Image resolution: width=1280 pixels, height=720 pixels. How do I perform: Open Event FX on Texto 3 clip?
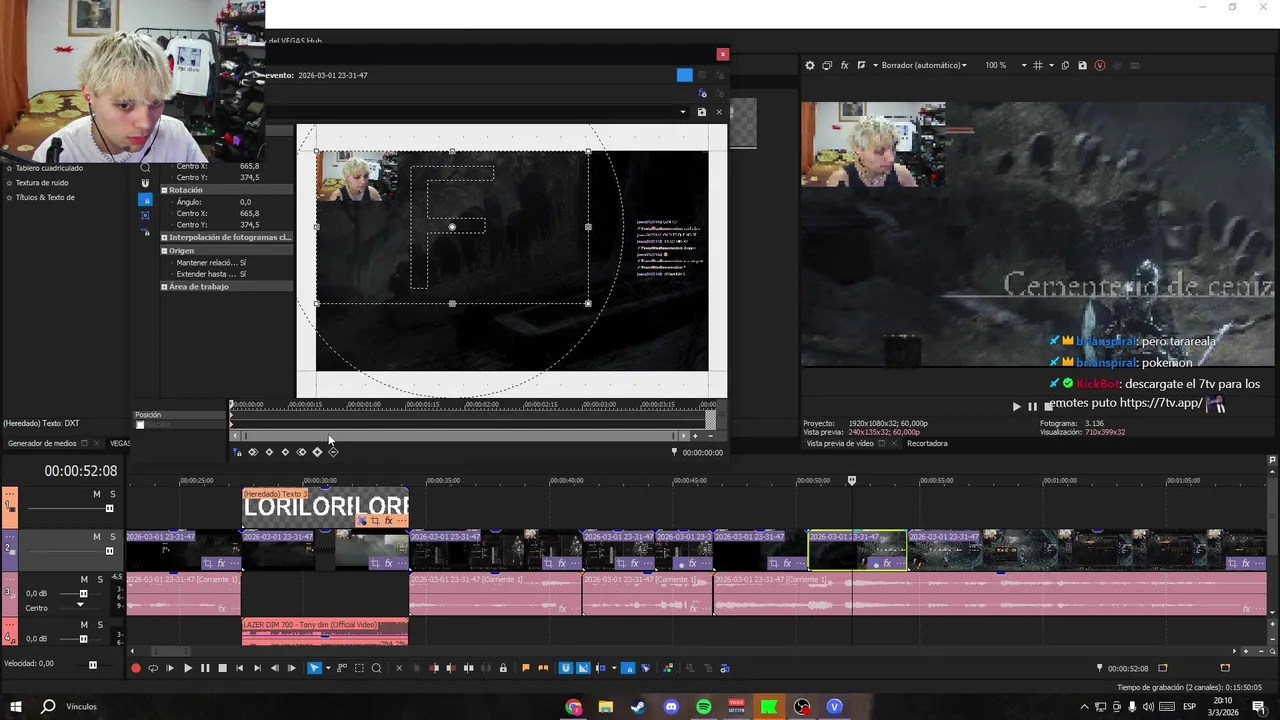coord(388,521)
